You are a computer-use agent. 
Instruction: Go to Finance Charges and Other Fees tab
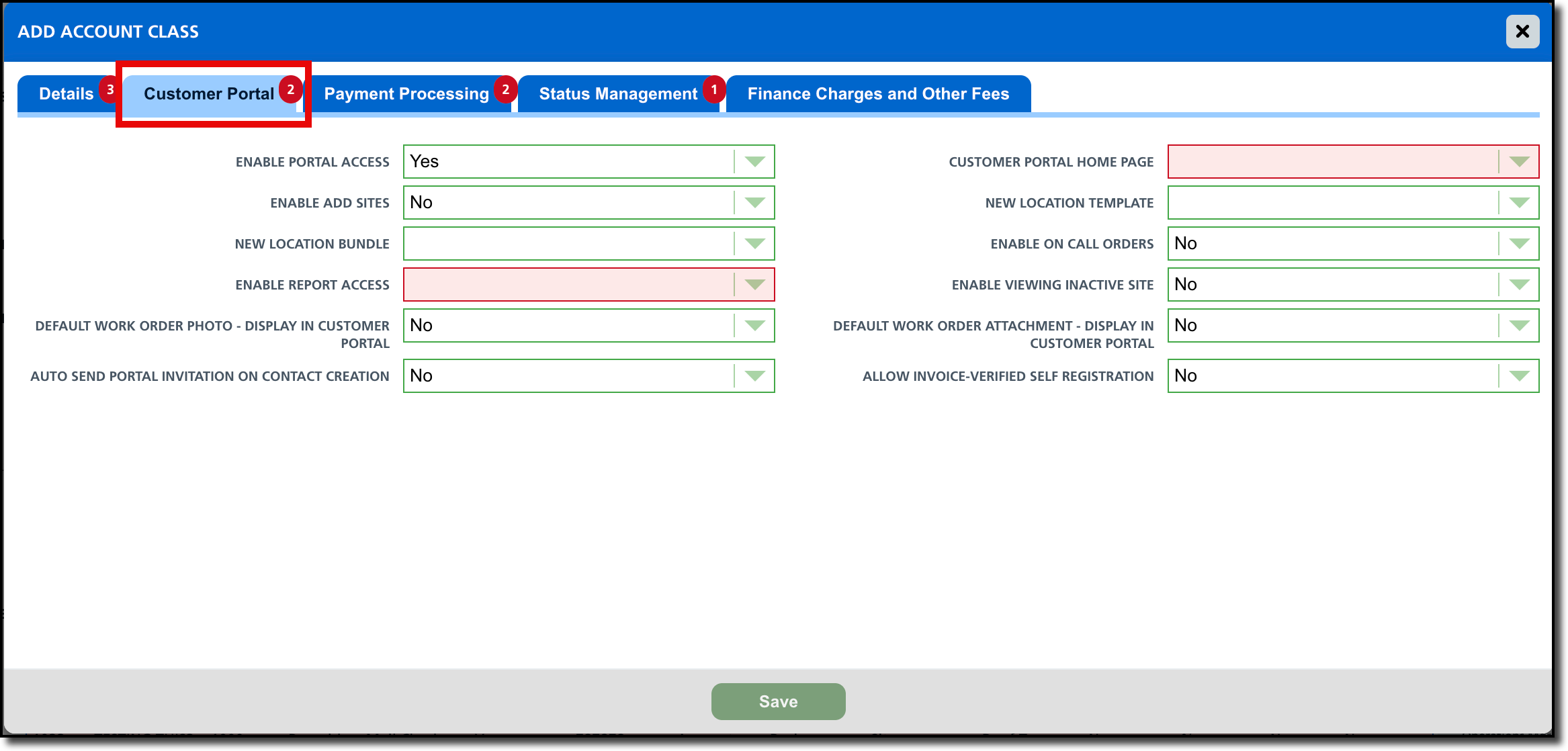(877, 94)
